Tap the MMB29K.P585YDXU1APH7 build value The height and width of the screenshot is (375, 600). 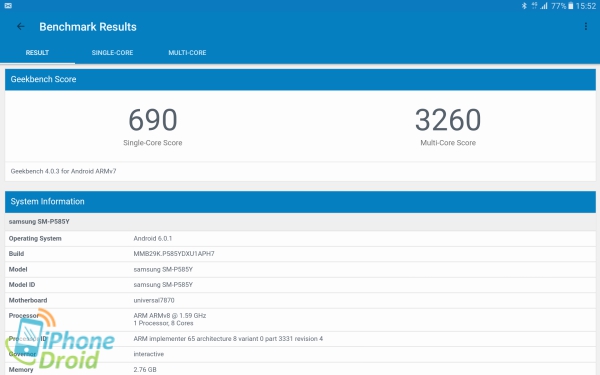coord(174,254)
